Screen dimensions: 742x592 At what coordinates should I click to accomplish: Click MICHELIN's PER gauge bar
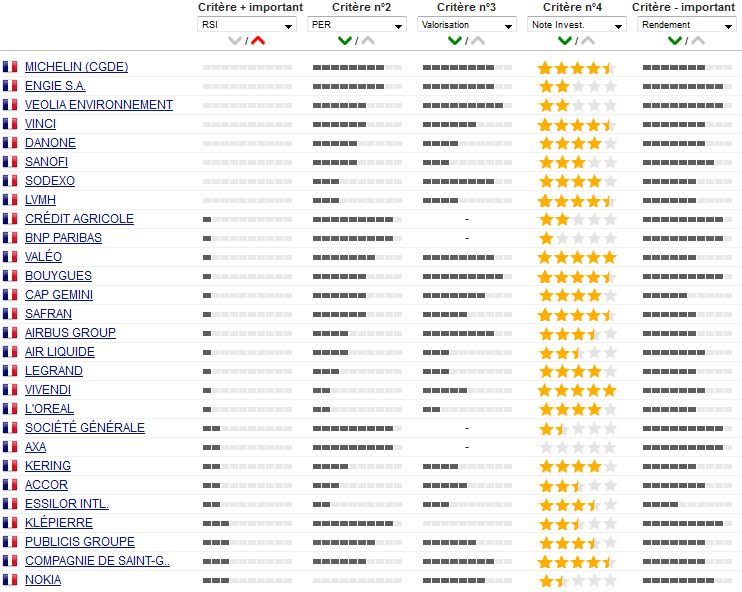357,68
